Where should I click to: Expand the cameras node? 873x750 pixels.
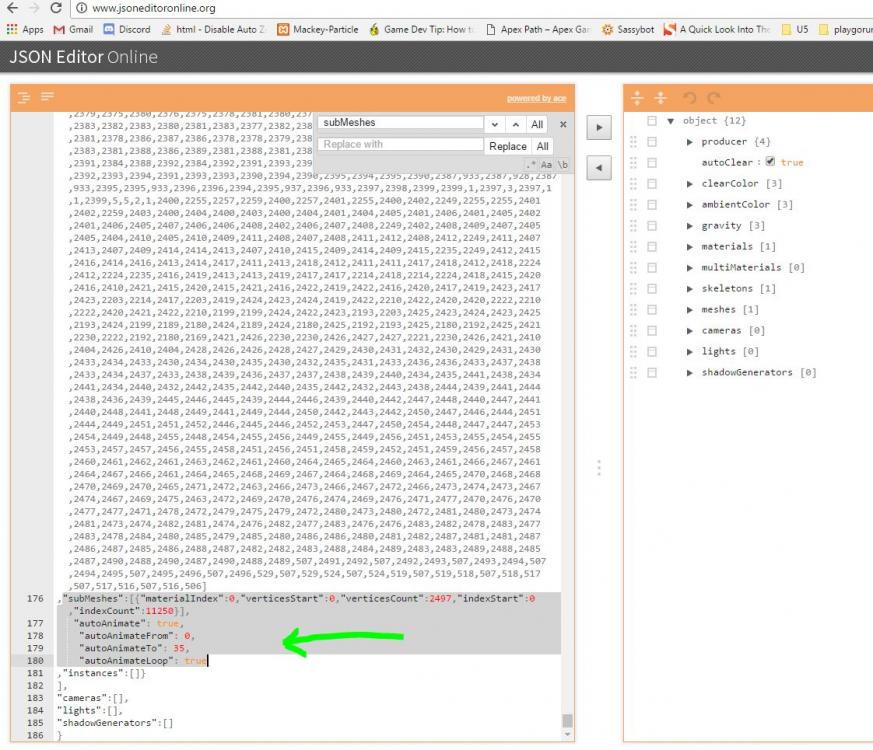click(690, 331)
